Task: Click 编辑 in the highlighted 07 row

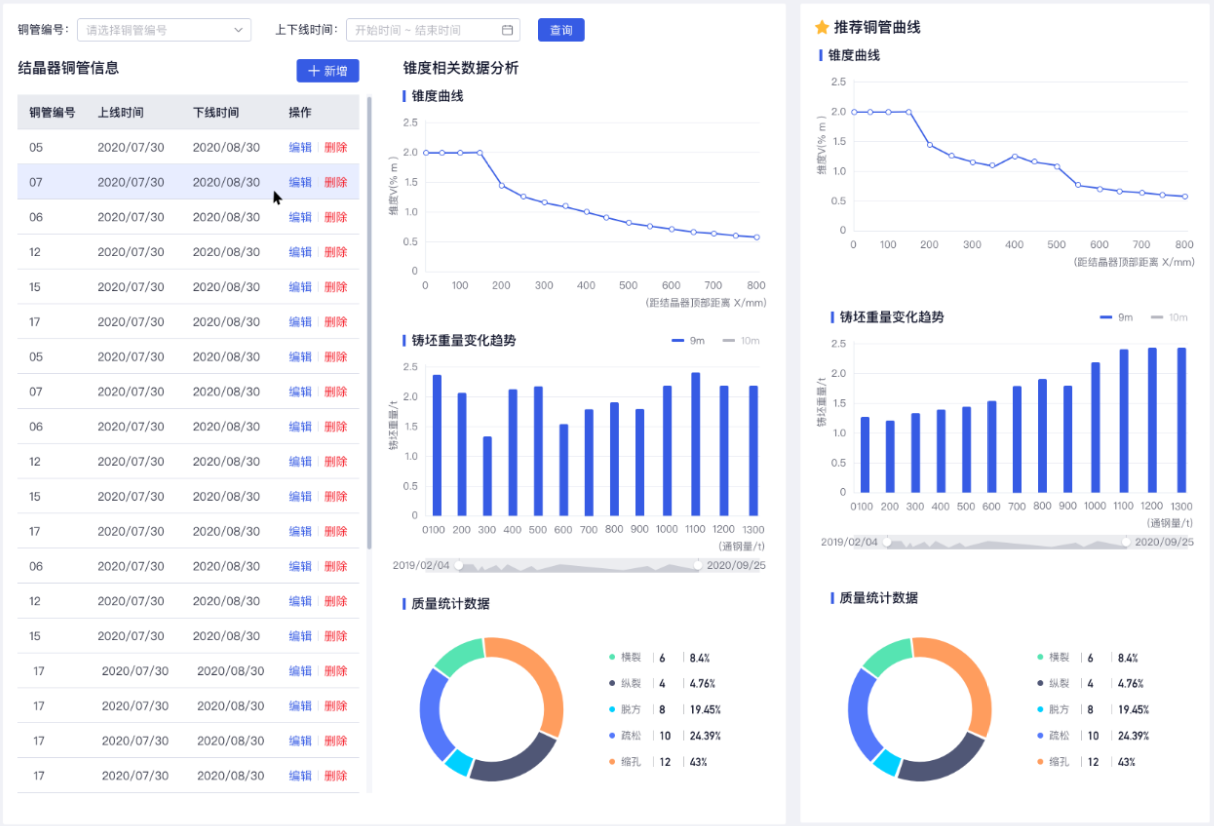Action: click(x=300, y=182)
